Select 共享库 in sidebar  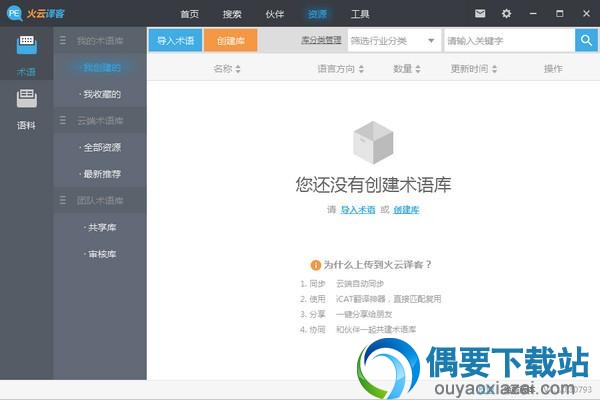pos(100,227)
